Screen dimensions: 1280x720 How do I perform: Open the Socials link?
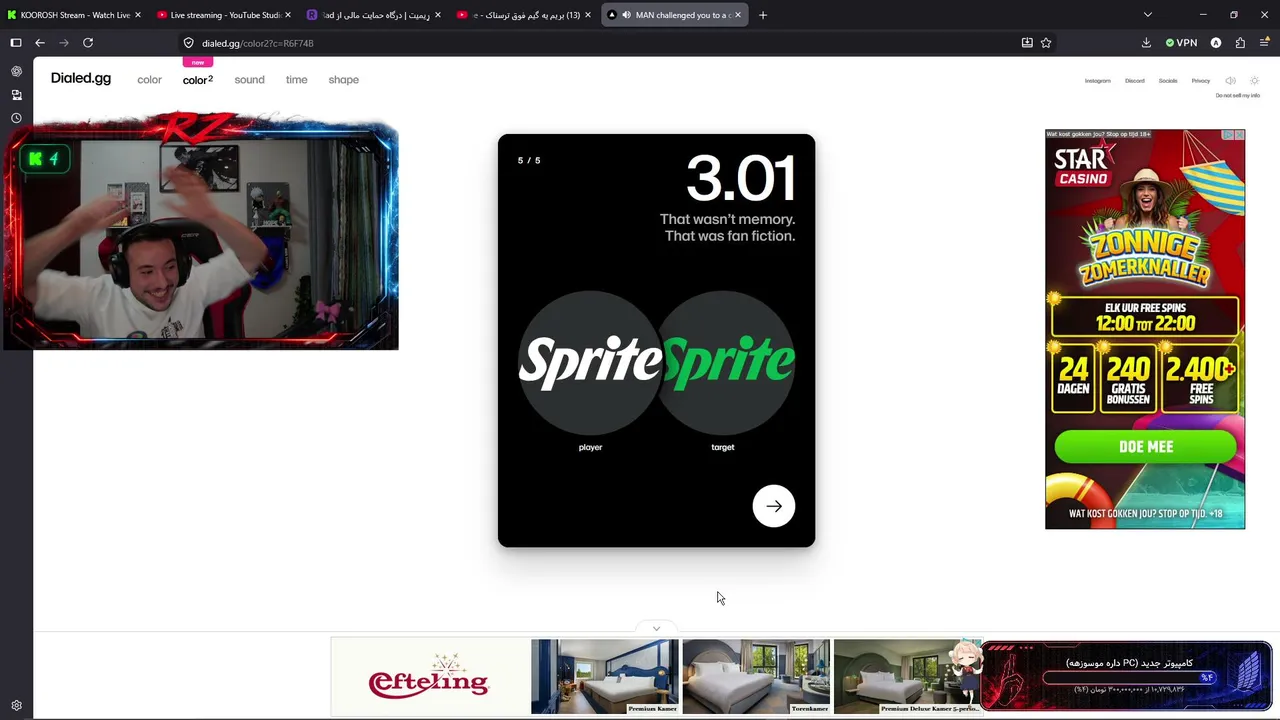[1168, 81]
